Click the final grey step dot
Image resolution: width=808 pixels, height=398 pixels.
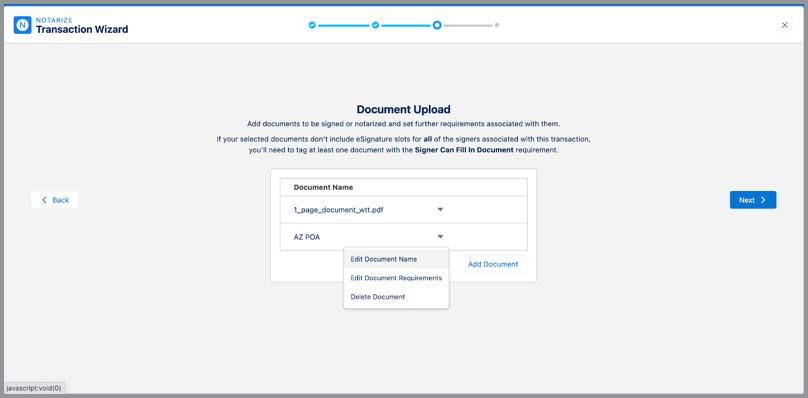click(x=497, y=25)
